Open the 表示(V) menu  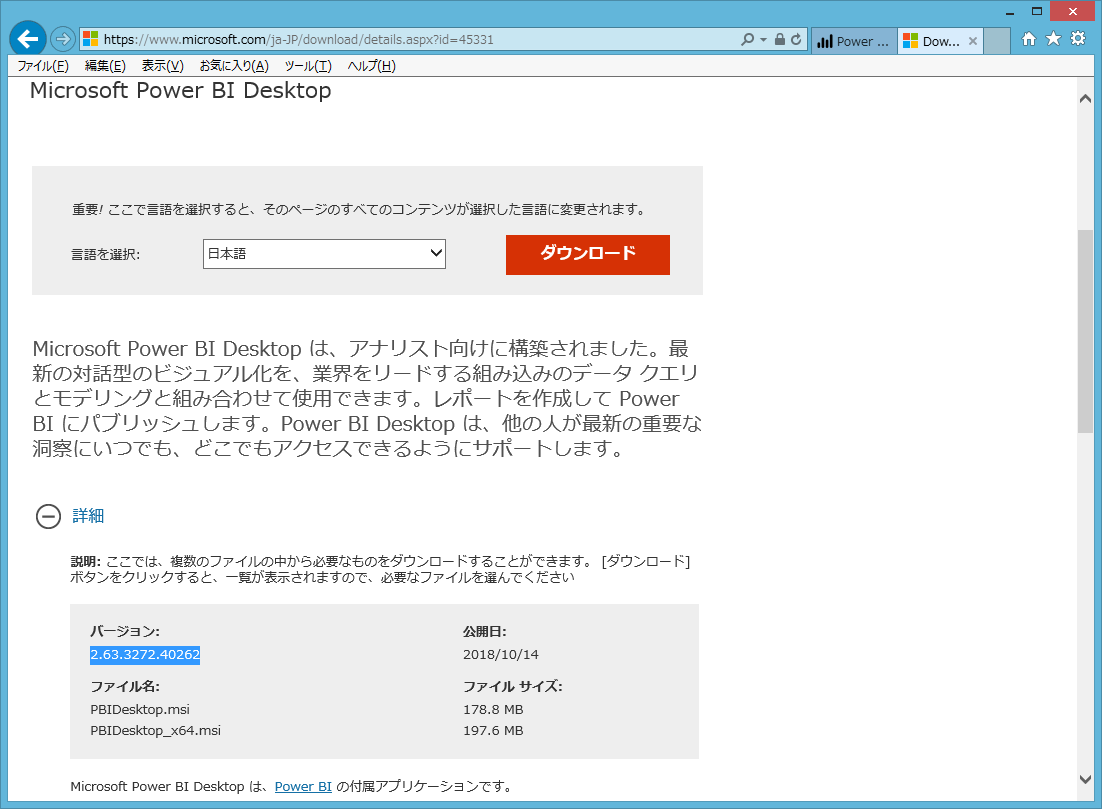pos(162,66)
